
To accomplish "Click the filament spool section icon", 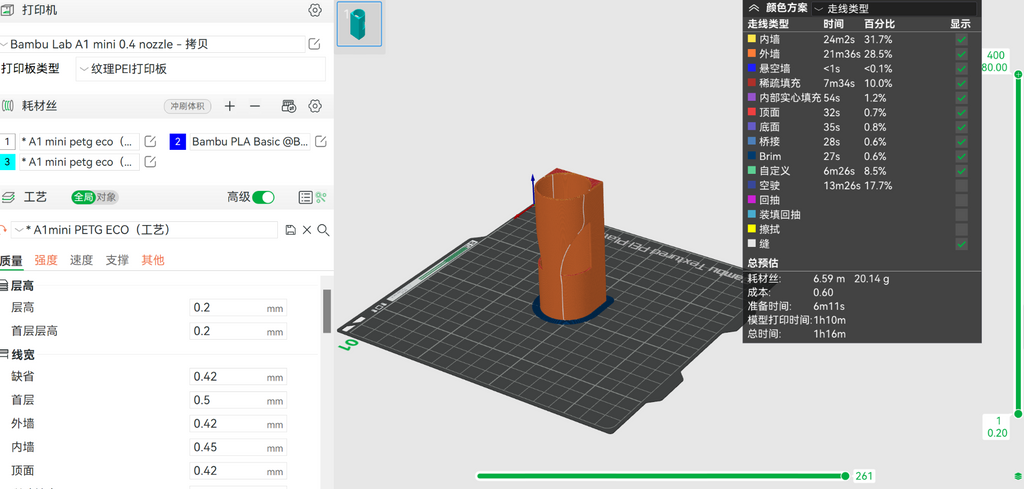I will click(7, 106).
